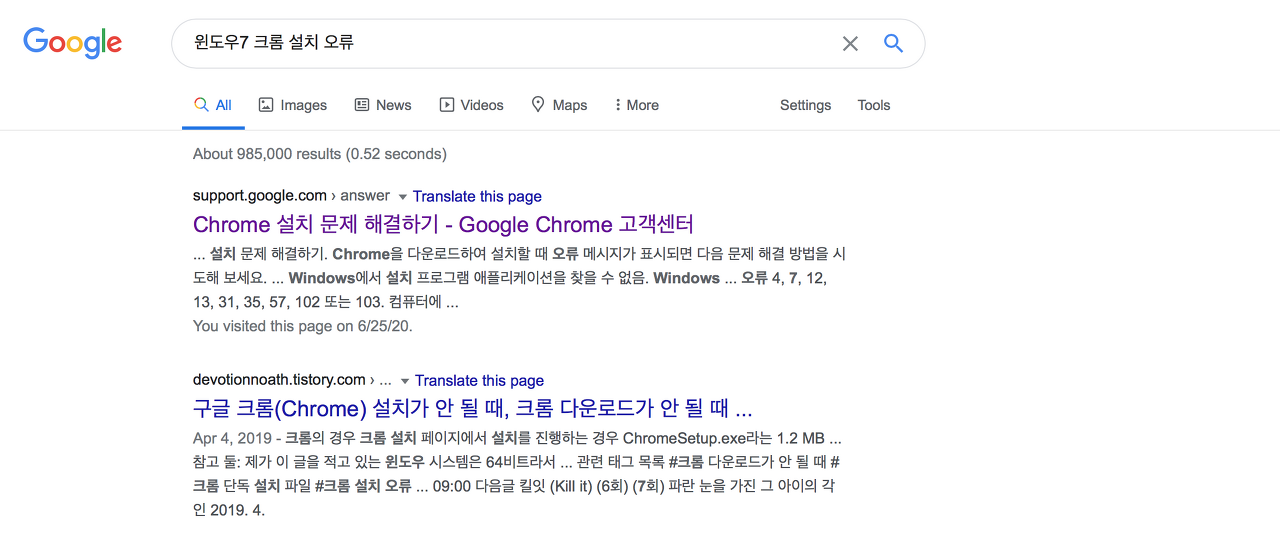Switch to the Images tab

click(293, 105)
